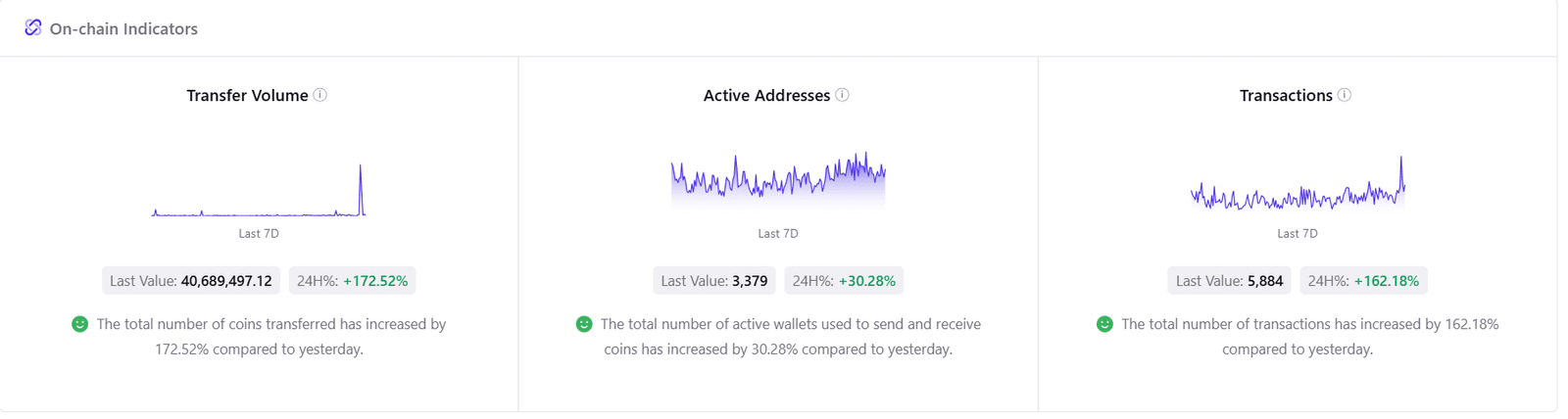Click the Active Addresses sparkline chart
Screen dimensions: 1568x419
click(778, 179)
